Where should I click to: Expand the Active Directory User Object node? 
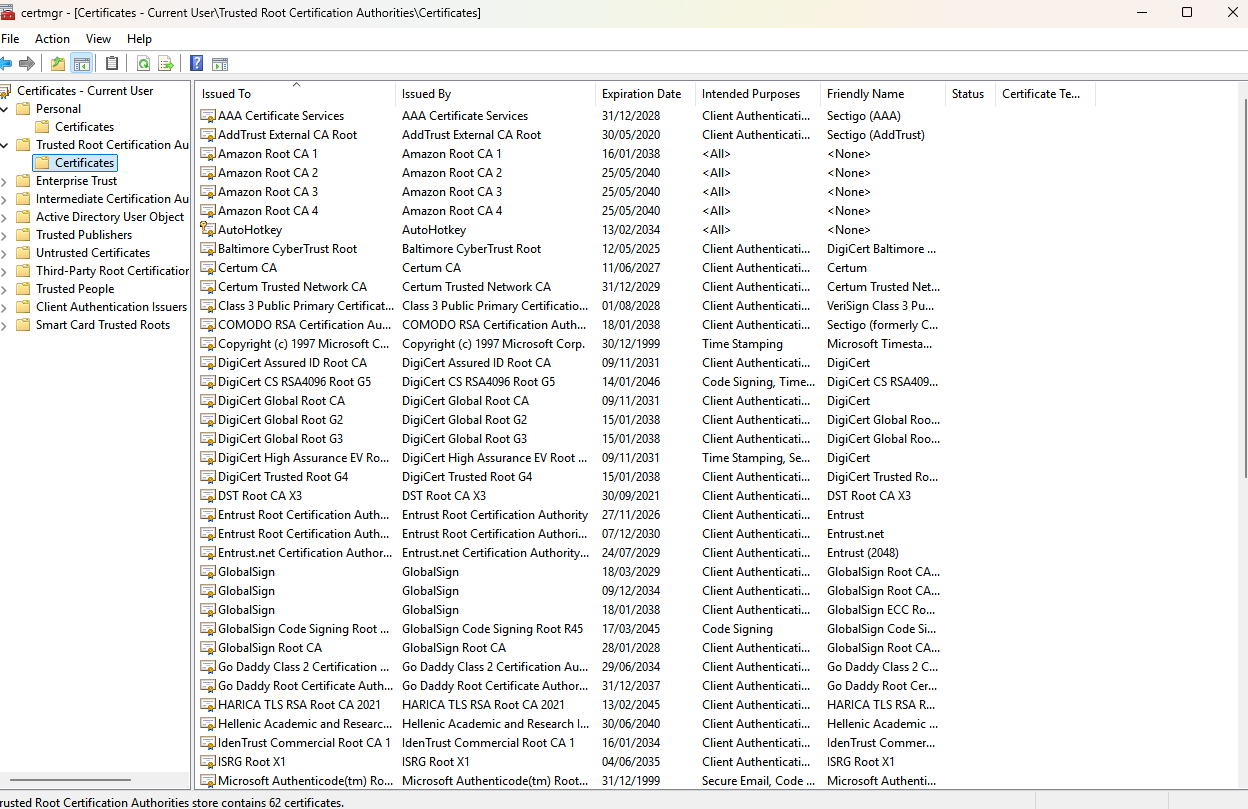tap(4, 217)
